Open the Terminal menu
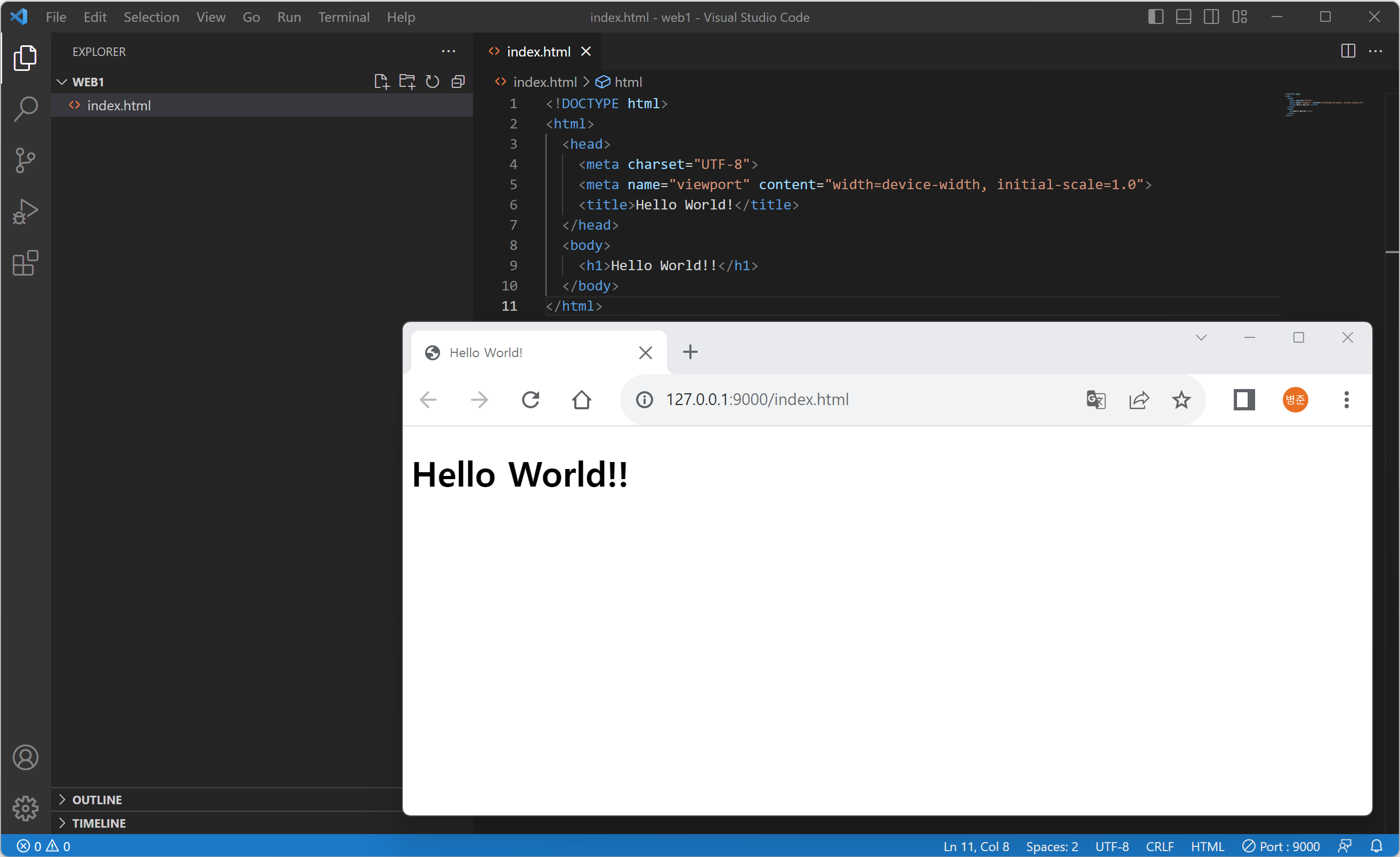Image resolution: width=1400 pixels, height=857 pixels. (x=343, y=17)
